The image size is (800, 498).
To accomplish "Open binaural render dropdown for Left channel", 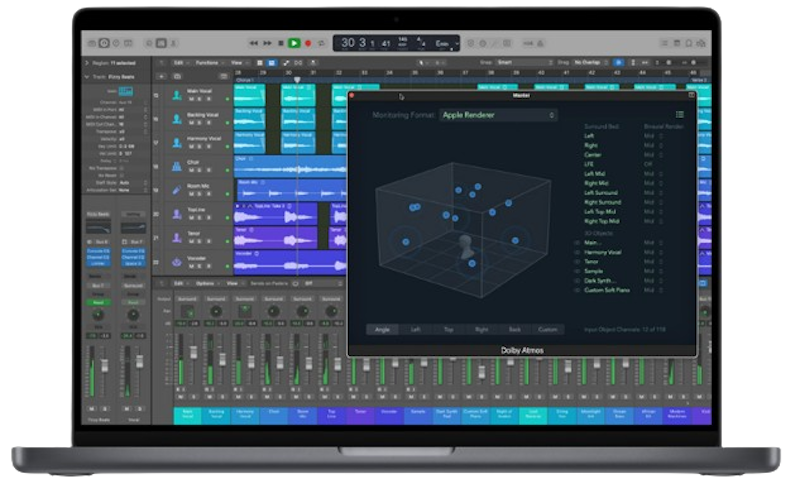I will pos(653,136).
